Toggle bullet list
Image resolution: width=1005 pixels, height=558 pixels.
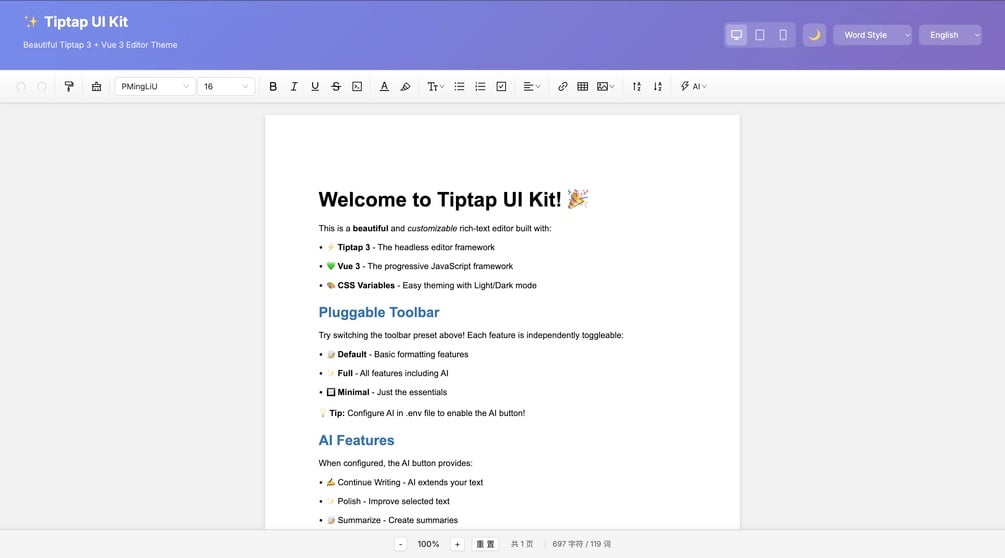[x=460, y=86]
